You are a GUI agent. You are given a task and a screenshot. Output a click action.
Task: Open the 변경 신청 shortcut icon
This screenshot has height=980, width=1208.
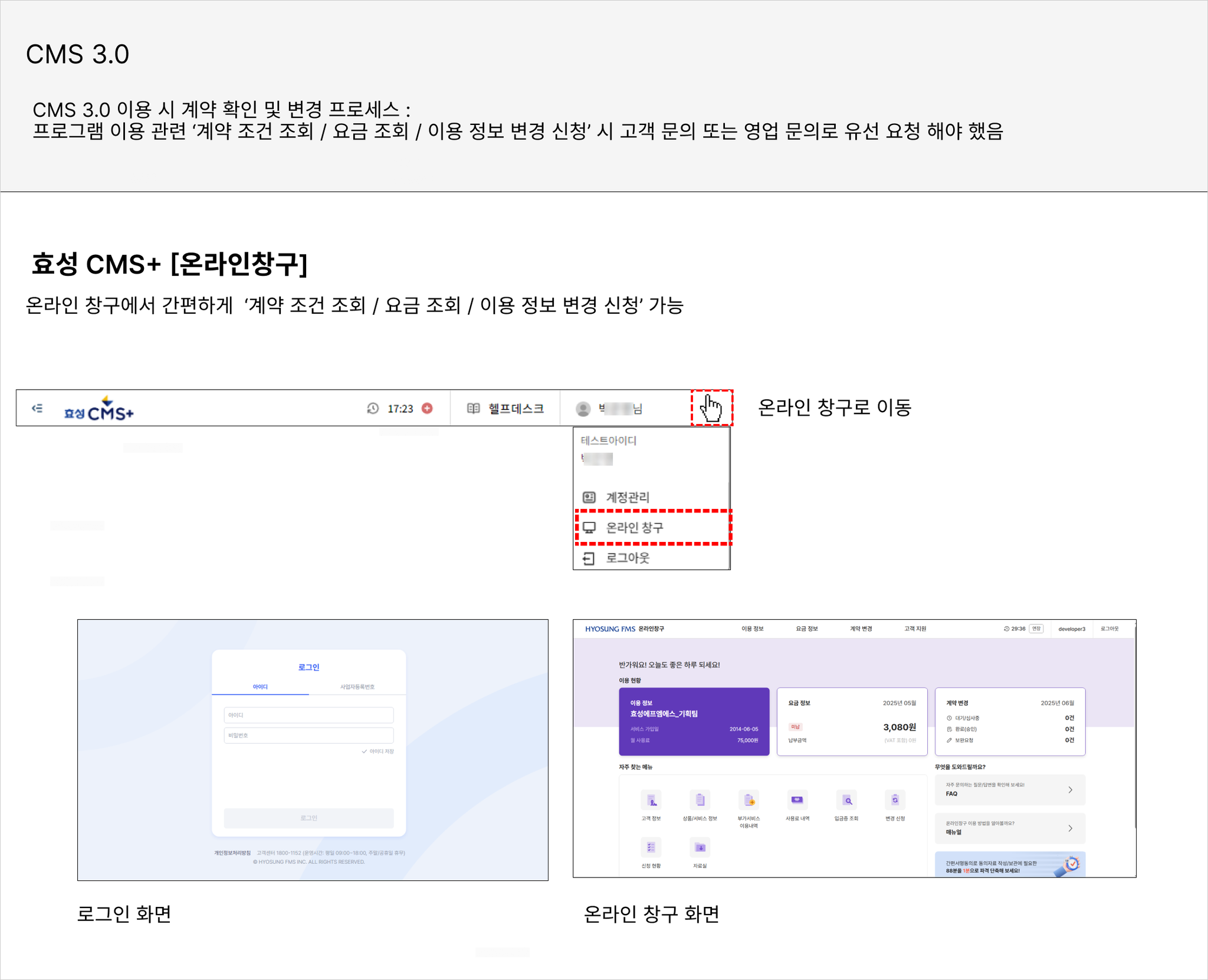[x=895, y=800]
